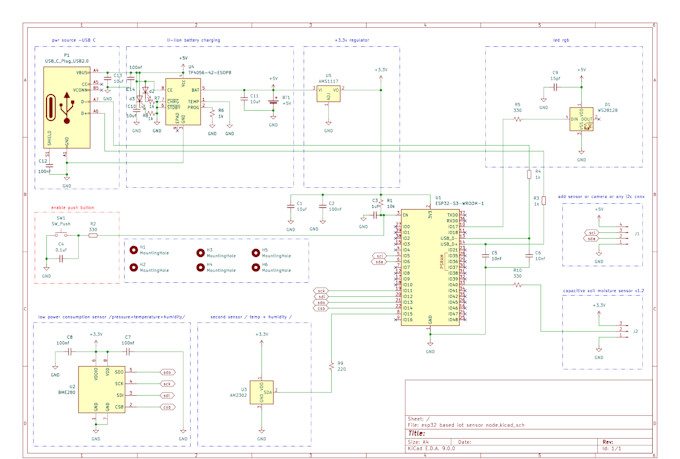Select capacitor C11 beside the battery
This screenshot has width=680, height=459.
tap(244, 99)
